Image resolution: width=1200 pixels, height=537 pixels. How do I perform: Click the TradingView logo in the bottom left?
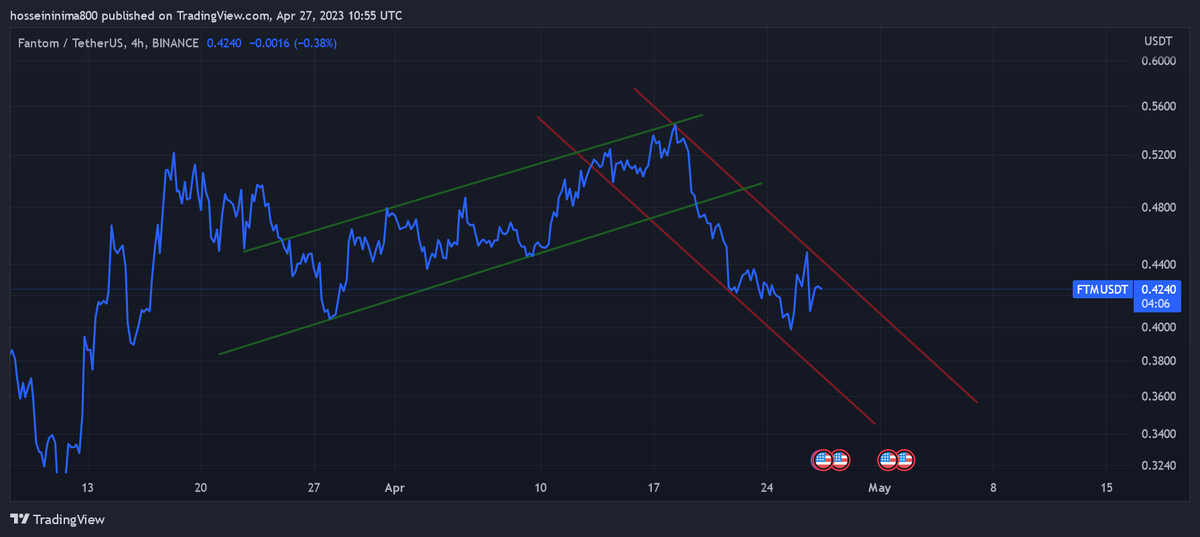pyautogui.click(x=56, y=519)
